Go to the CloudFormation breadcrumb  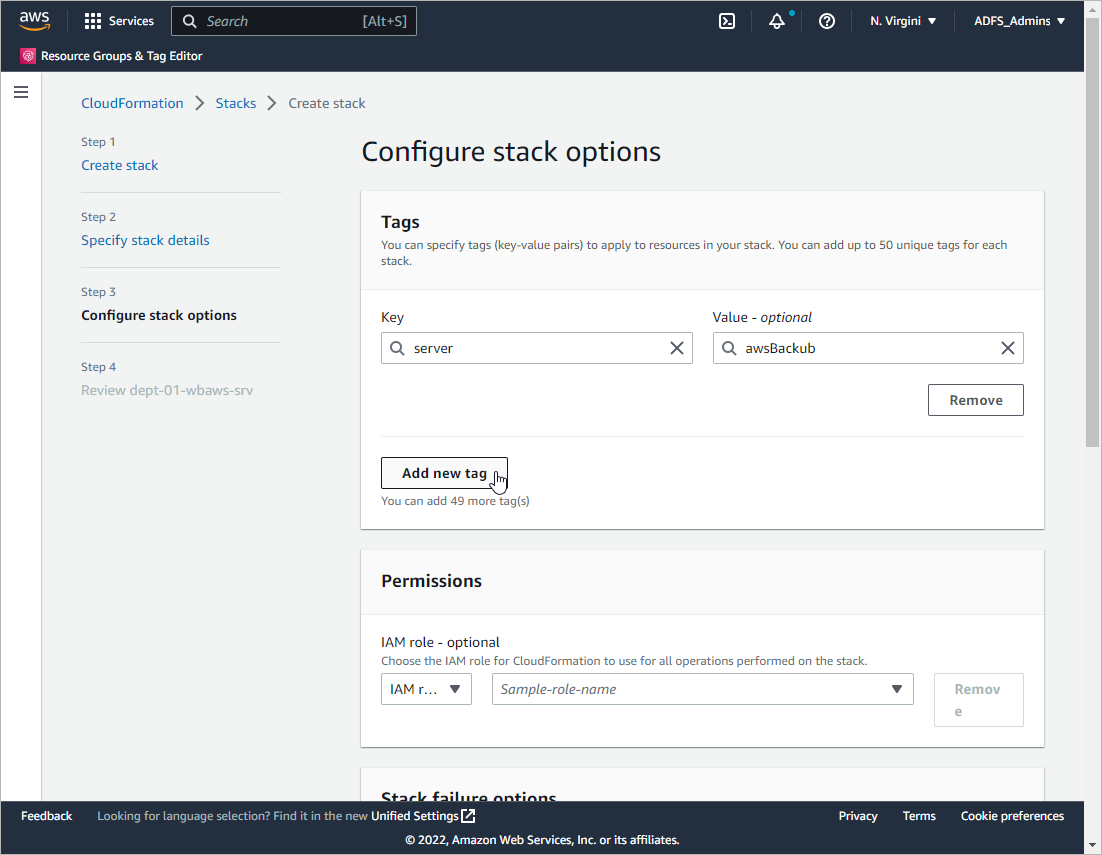pos(132,103)
